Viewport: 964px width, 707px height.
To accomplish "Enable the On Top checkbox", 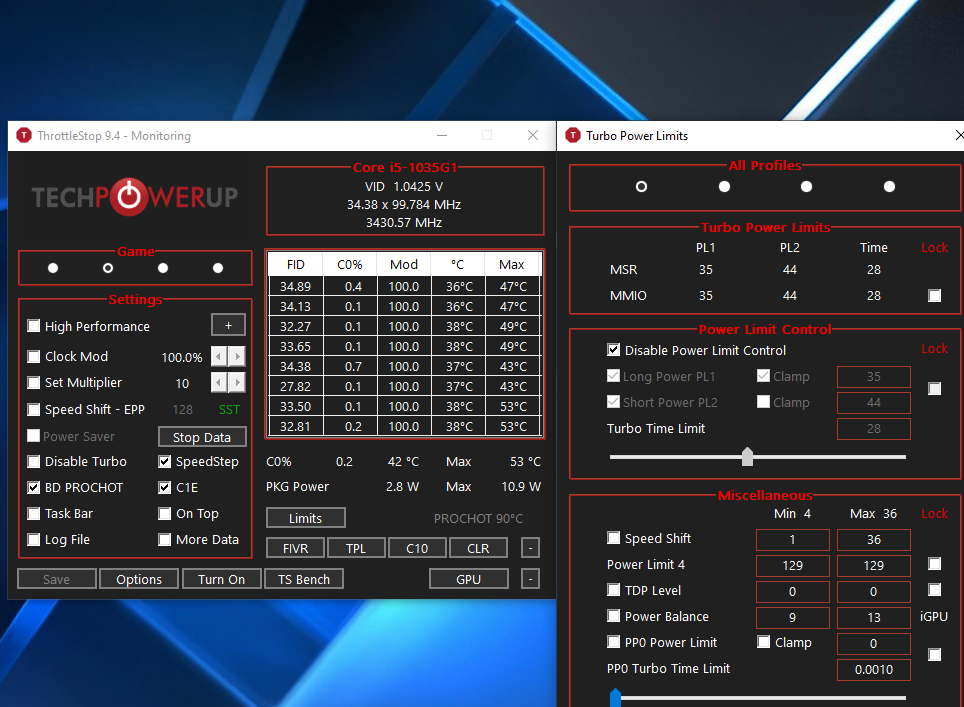I will [164, 513].
